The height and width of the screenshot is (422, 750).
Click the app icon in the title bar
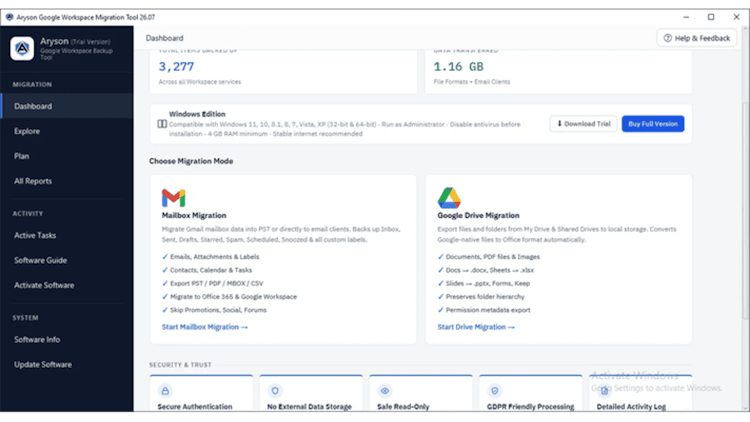[9, 17]
